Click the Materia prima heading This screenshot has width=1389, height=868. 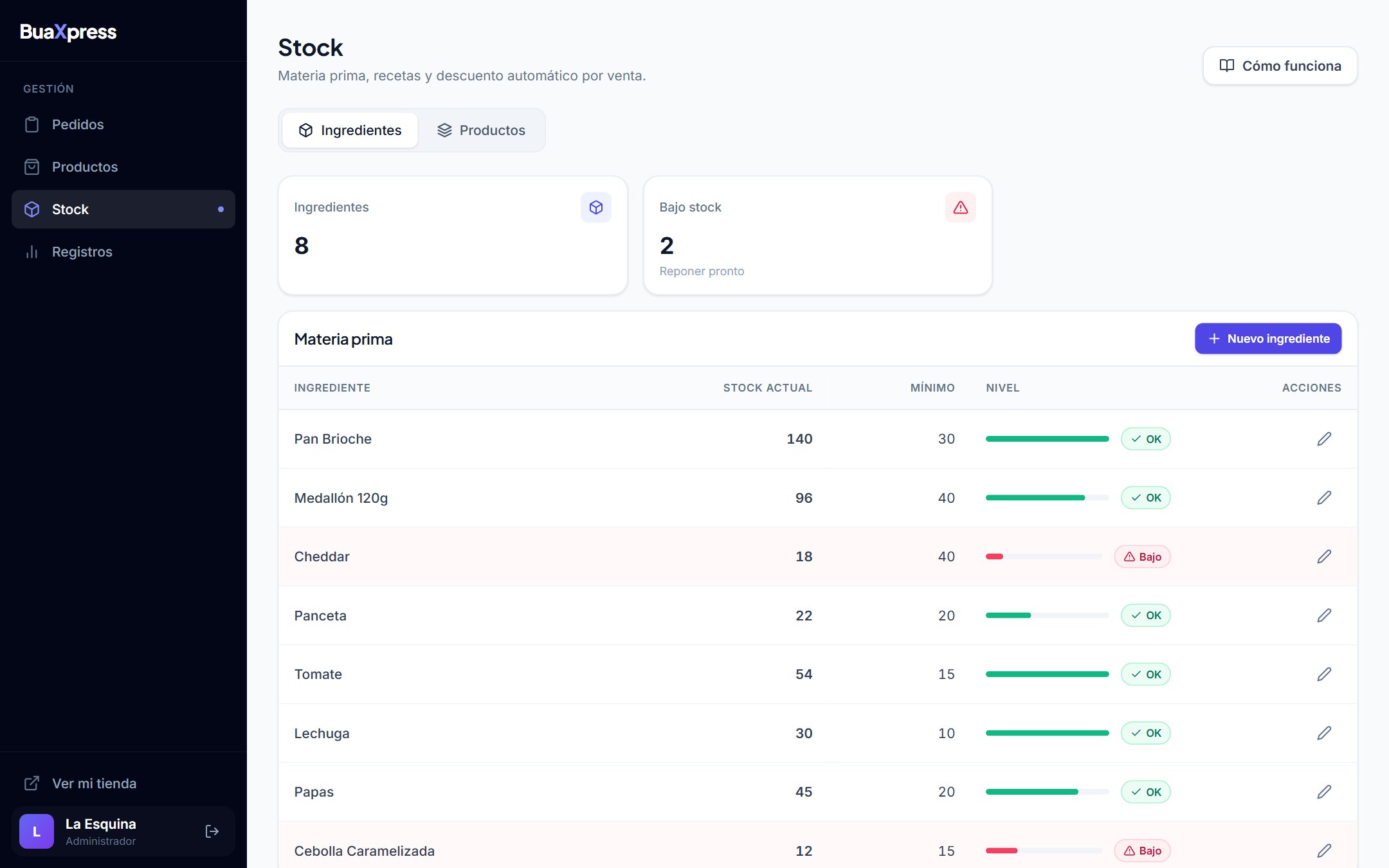[x=343, y=339]
